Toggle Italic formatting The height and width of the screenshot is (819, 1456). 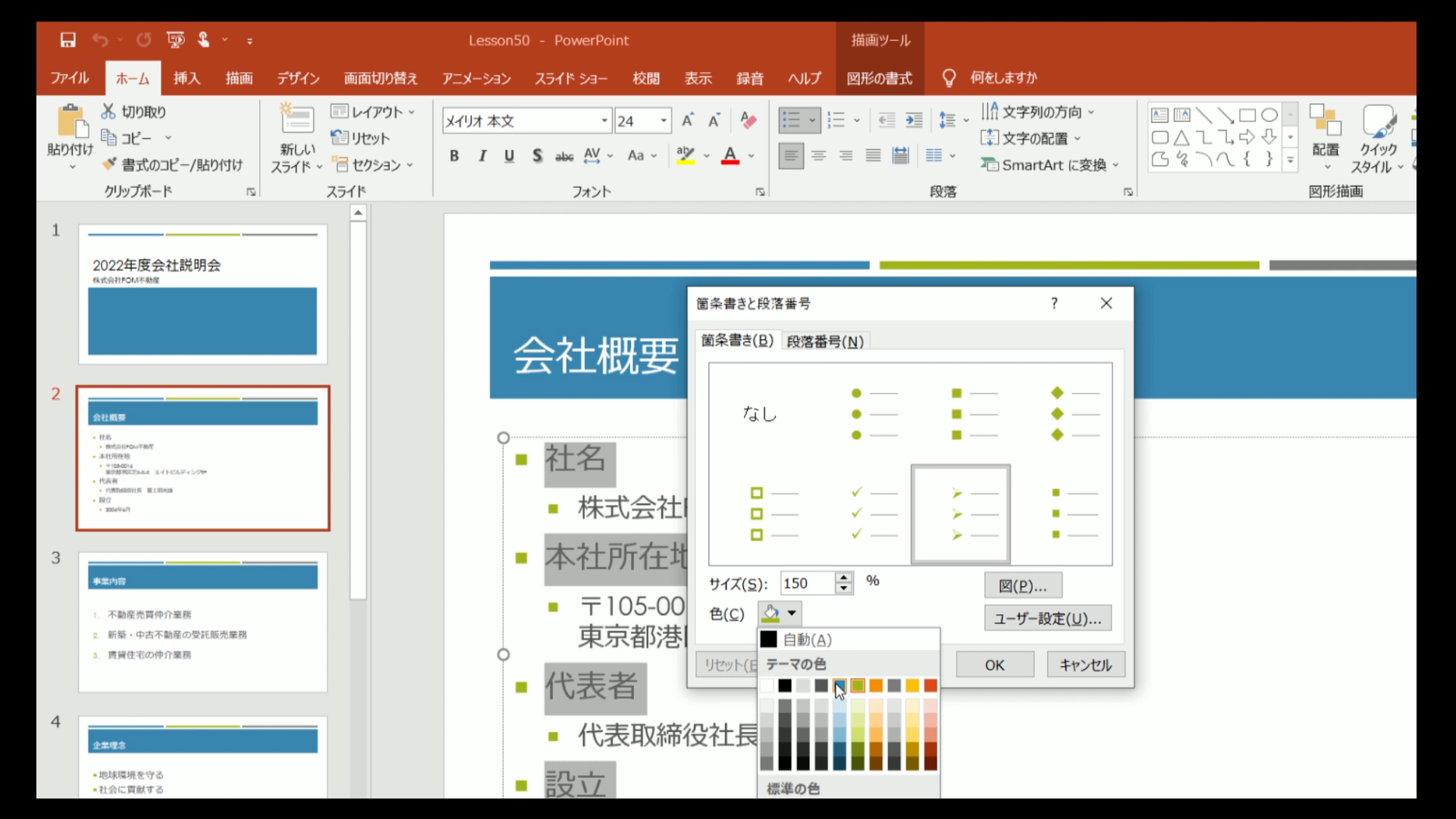(x=482, y=155)
